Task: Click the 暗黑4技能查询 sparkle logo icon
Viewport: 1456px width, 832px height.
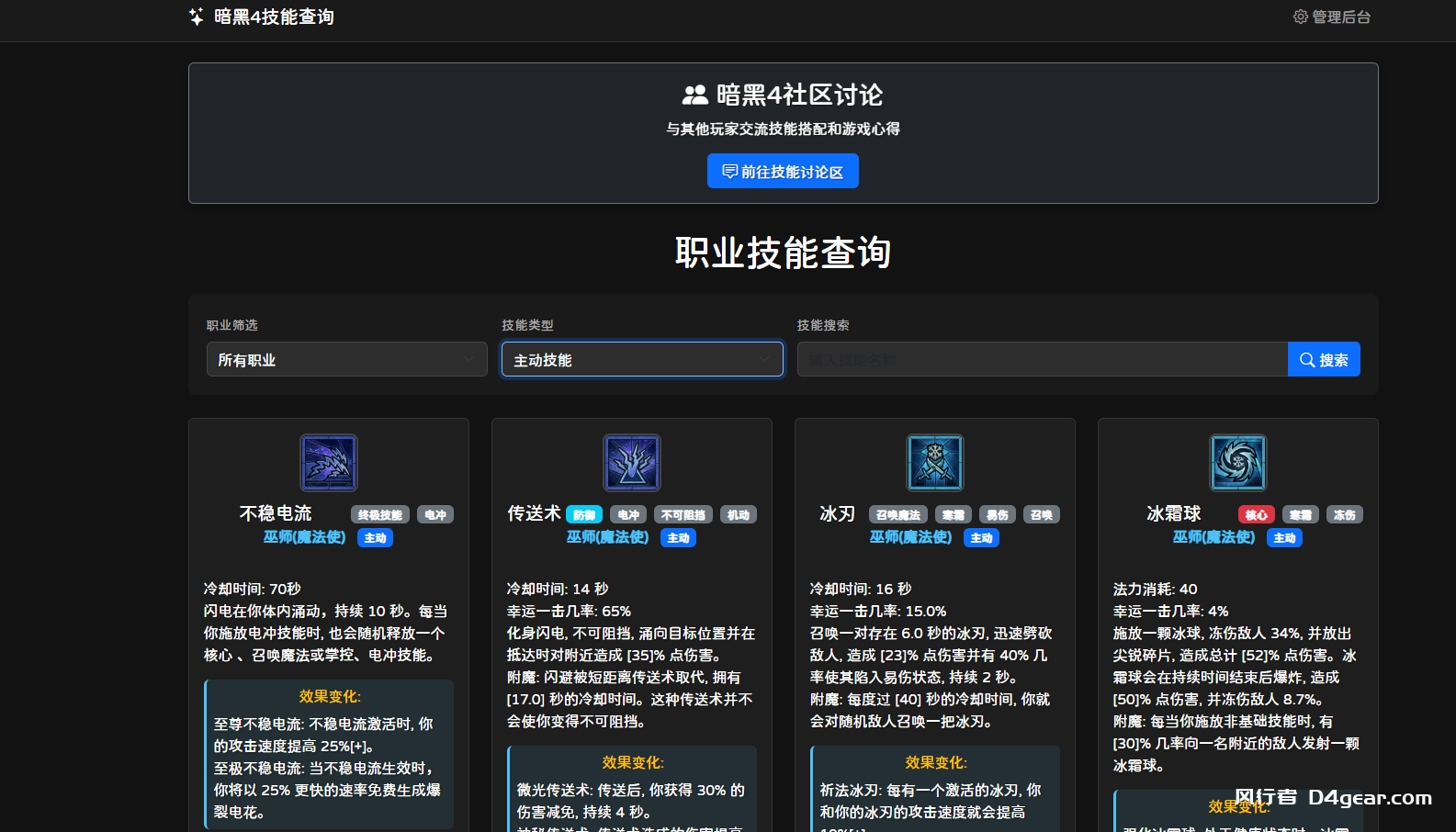Action: coord(197,17)
